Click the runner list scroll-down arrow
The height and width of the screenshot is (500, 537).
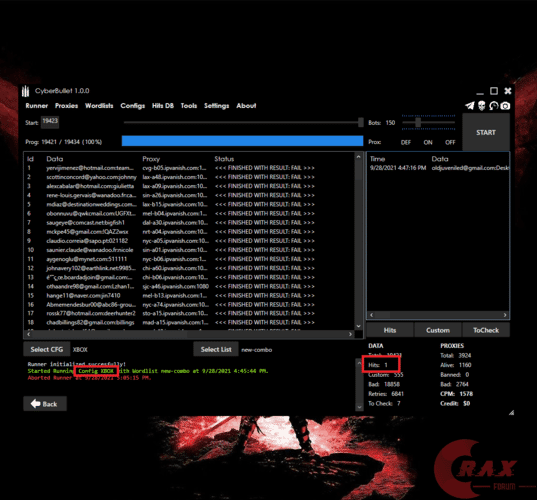[x=358, y=326]
